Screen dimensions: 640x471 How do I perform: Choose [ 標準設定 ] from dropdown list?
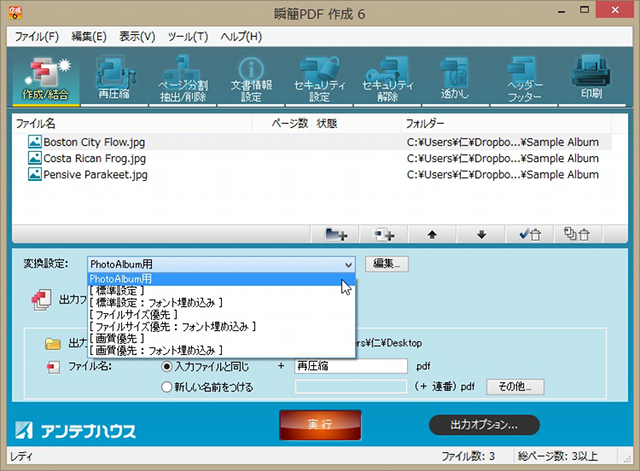tap(222, 291)
